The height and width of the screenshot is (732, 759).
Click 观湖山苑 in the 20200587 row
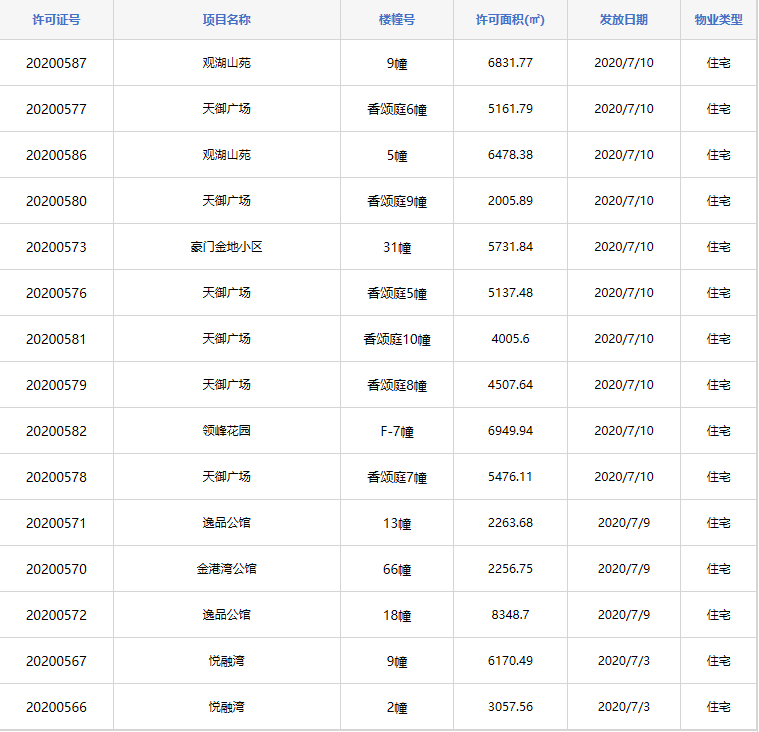(x=227, y=63)
